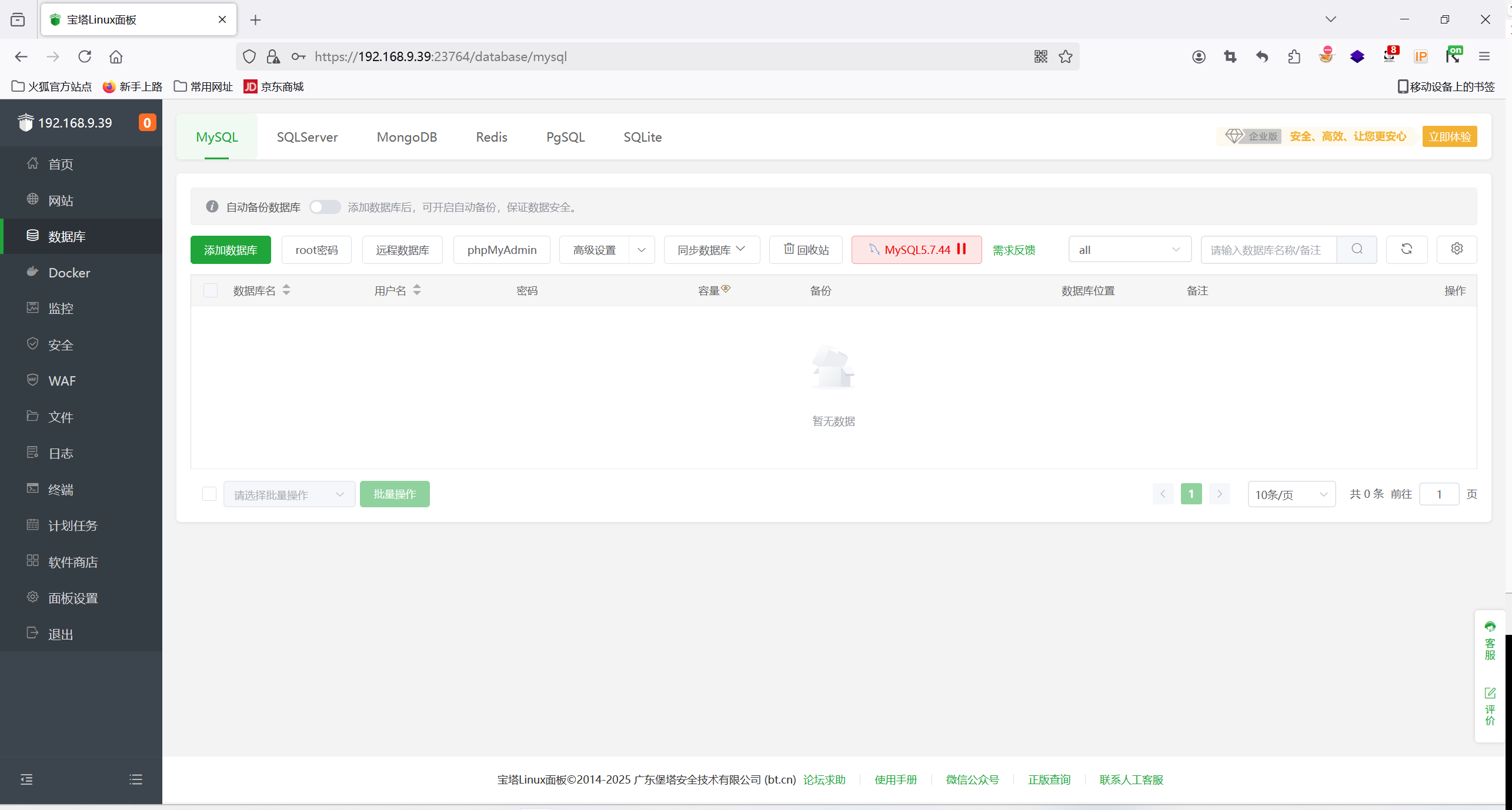Check the select-all checkbox in table header
The height and width of the screenshot is (810, 1512).
[x=210, y=290]
